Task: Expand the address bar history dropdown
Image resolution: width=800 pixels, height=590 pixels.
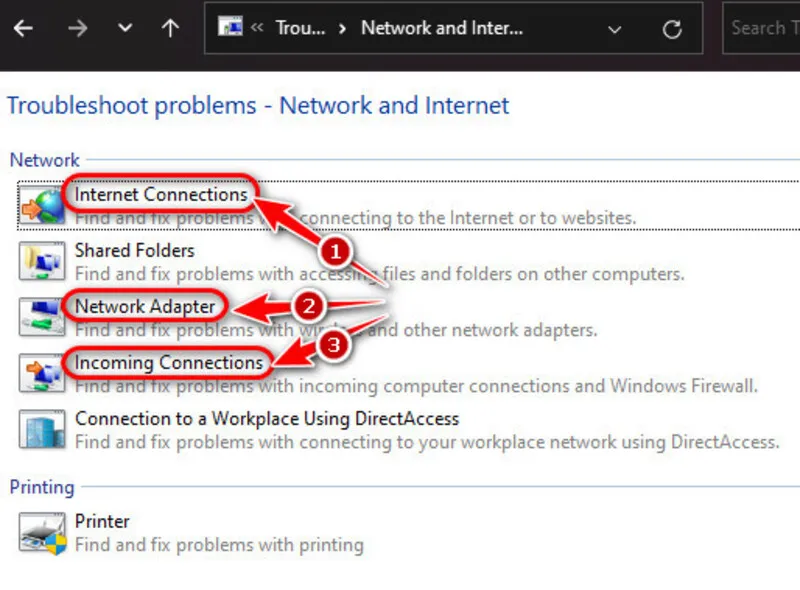Action: pos(615,30)
